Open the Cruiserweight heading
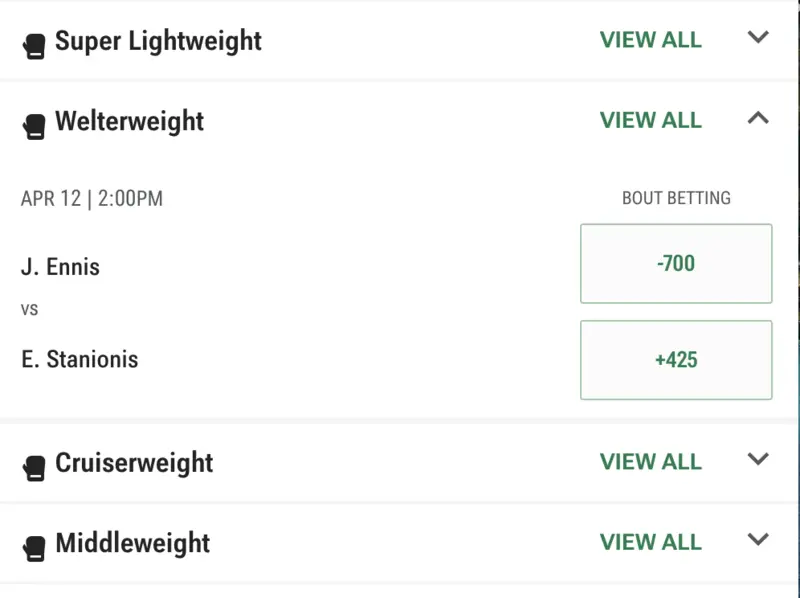800x598 pixels. coord(134,463)
